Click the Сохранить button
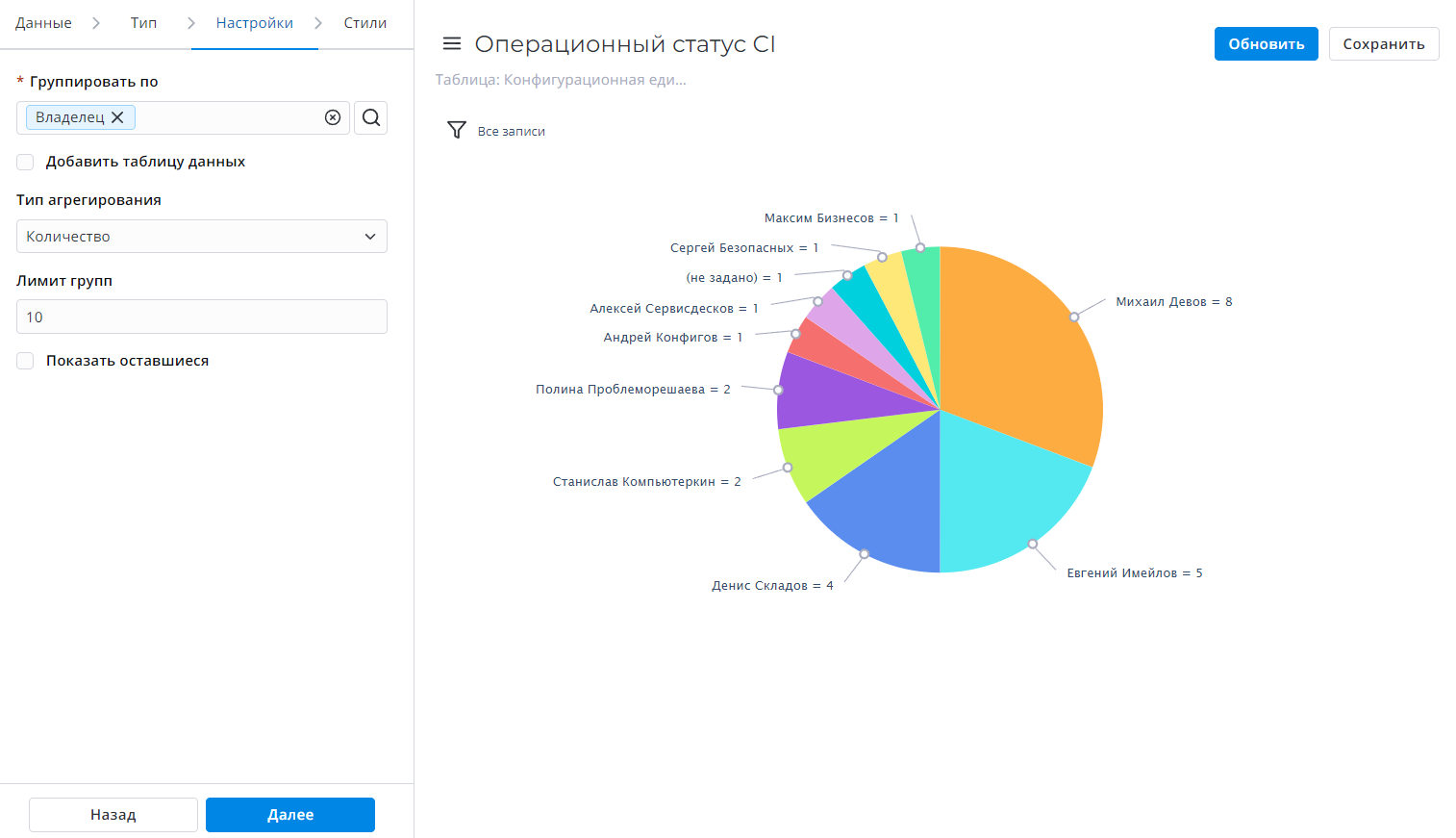The image size is (1456, 838). point(1383,44)
